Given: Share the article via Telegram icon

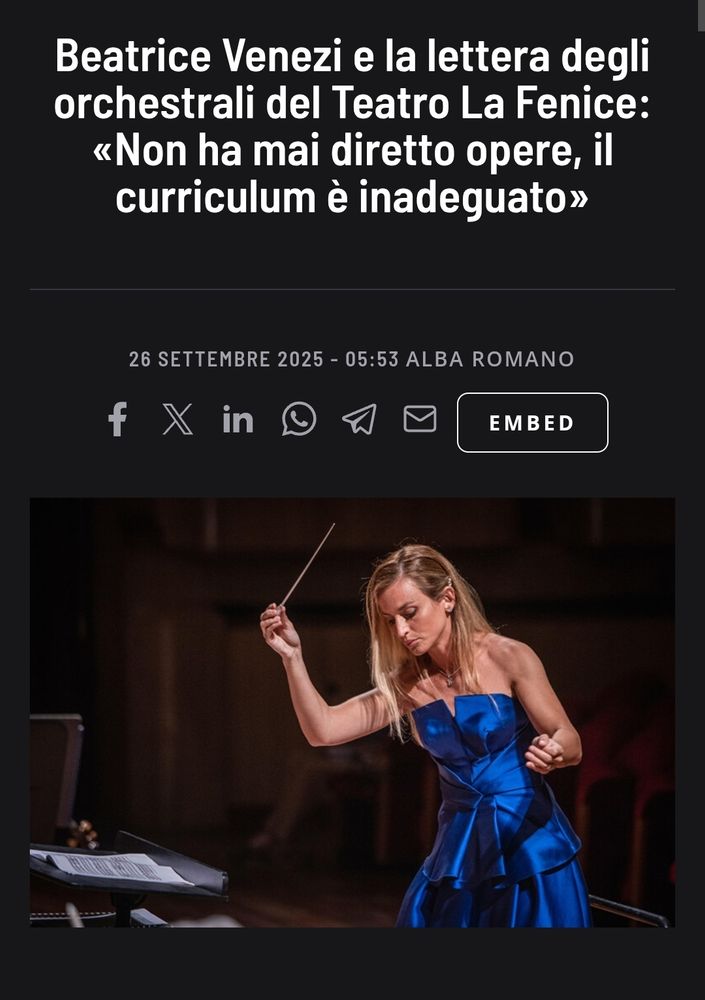Looking at the screenshot, I should pyautogui.click(x=359, y=420).
